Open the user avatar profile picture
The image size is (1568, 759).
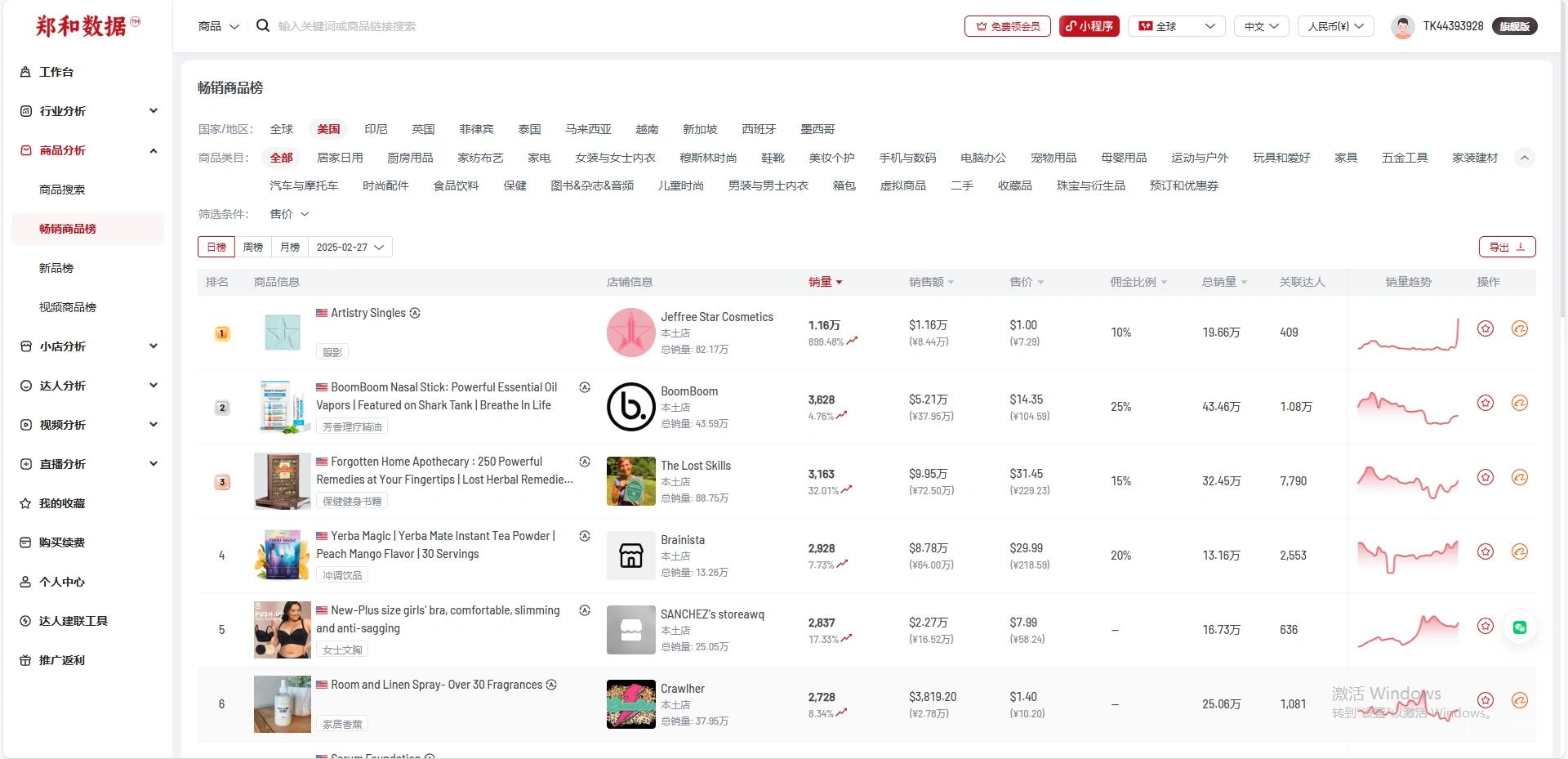[x=1402, y=26]
